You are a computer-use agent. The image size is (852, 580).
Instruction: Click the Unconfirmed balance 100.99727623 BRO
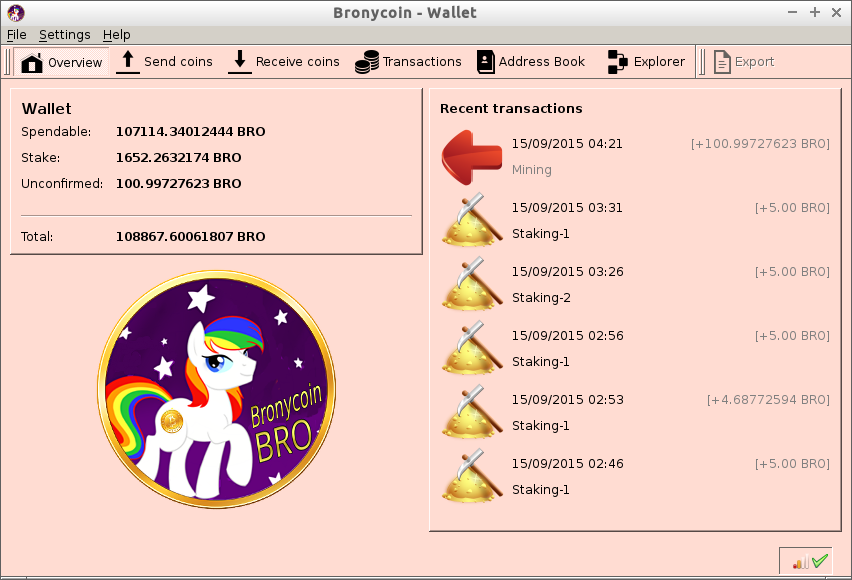pos(178,184)
